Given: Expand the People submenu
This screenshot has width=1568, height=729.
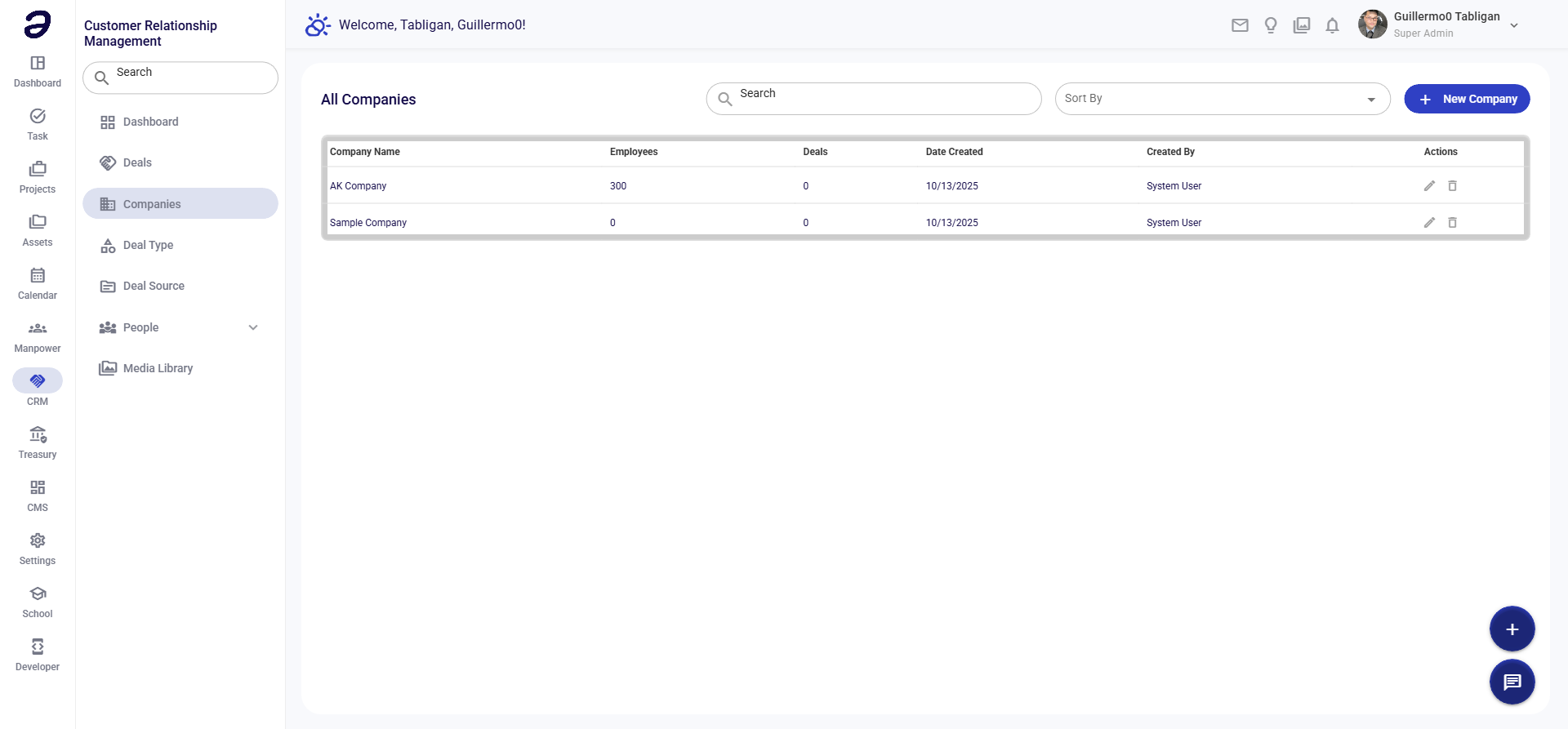Looking at the screenshot, I should [x=253, y=327].
